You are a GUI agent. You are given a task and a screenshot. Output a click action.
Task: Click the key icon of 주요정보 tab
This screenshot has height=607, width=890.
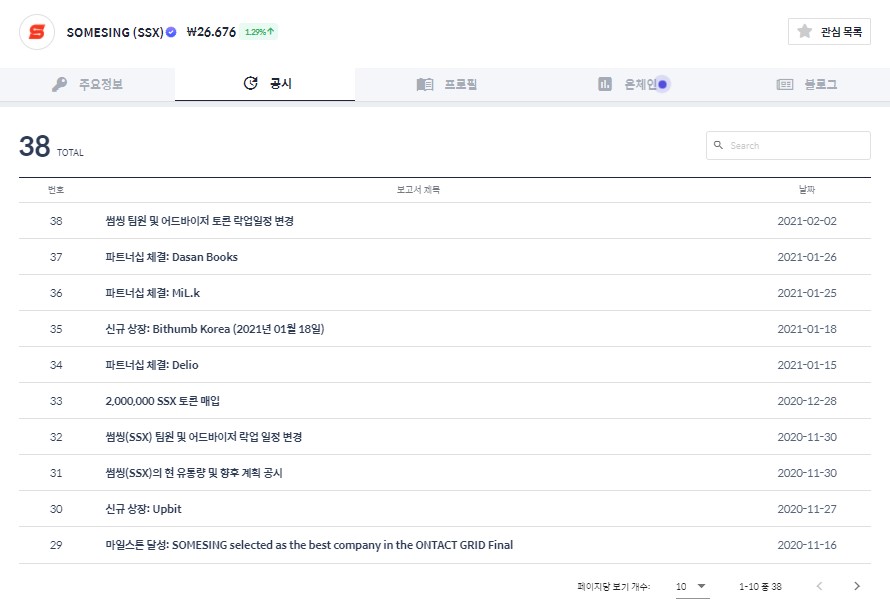(59, 84)
